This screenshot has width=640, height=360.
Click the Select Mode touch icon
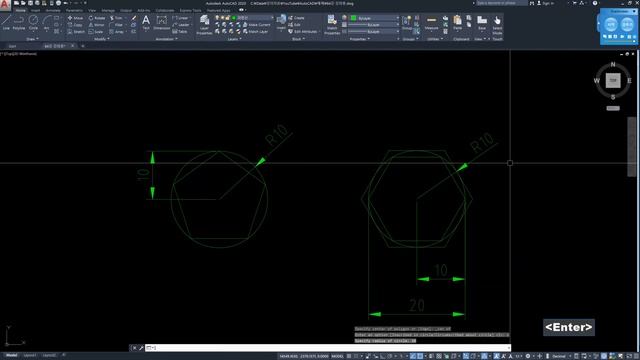(x=497, y=24)
